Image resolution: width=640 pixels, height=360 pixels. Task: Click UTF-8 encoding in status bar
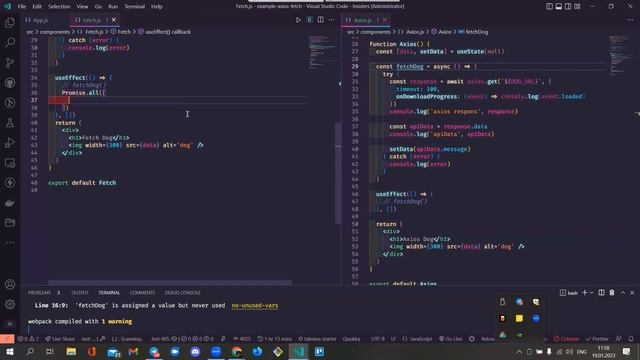point(378,339)
